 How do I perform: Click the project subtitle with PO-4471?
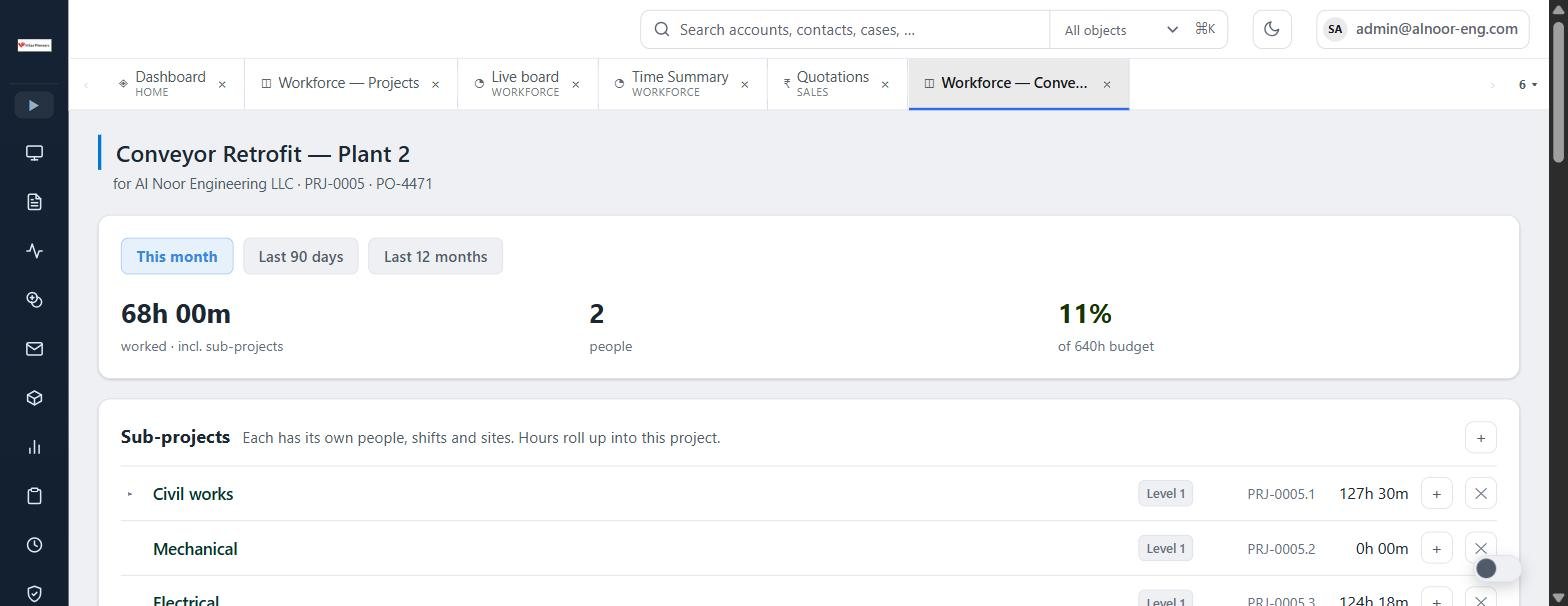point(272,184)
